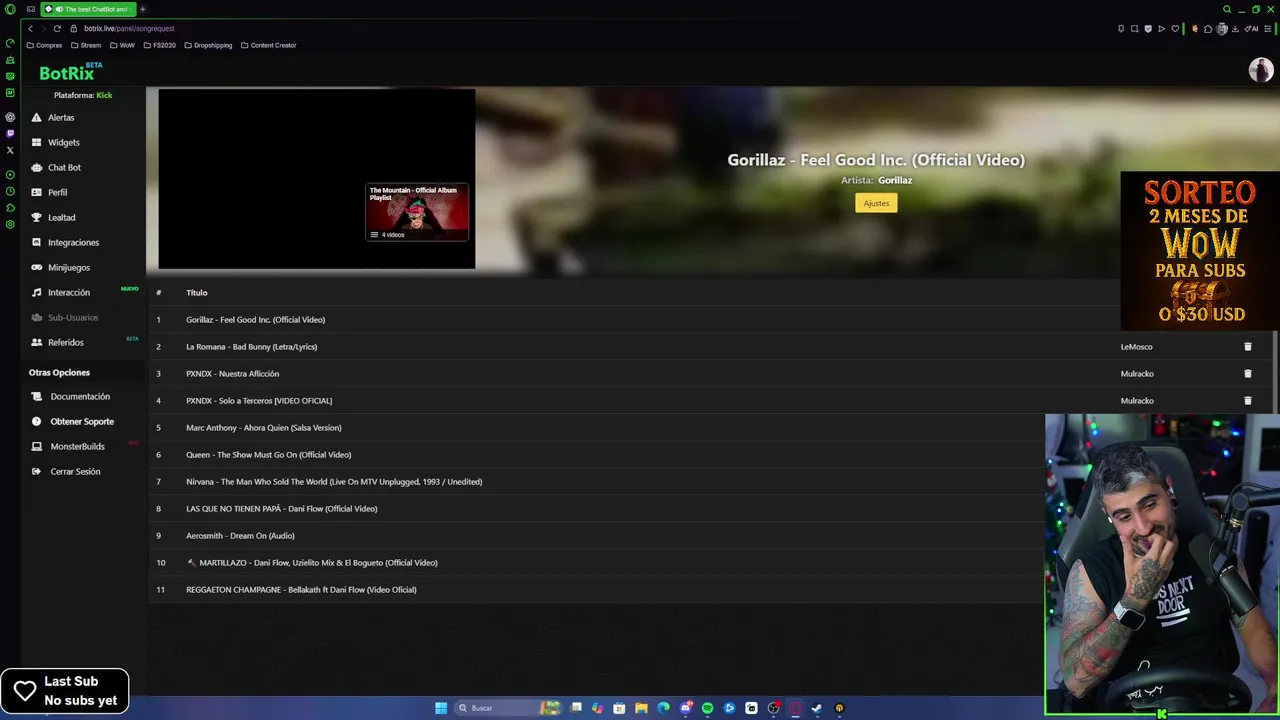This screenshot has width=1280, height=720.
Task: Select 'Aerosmith - Dream On (Audio)' row
Action: tap(598, 535)
